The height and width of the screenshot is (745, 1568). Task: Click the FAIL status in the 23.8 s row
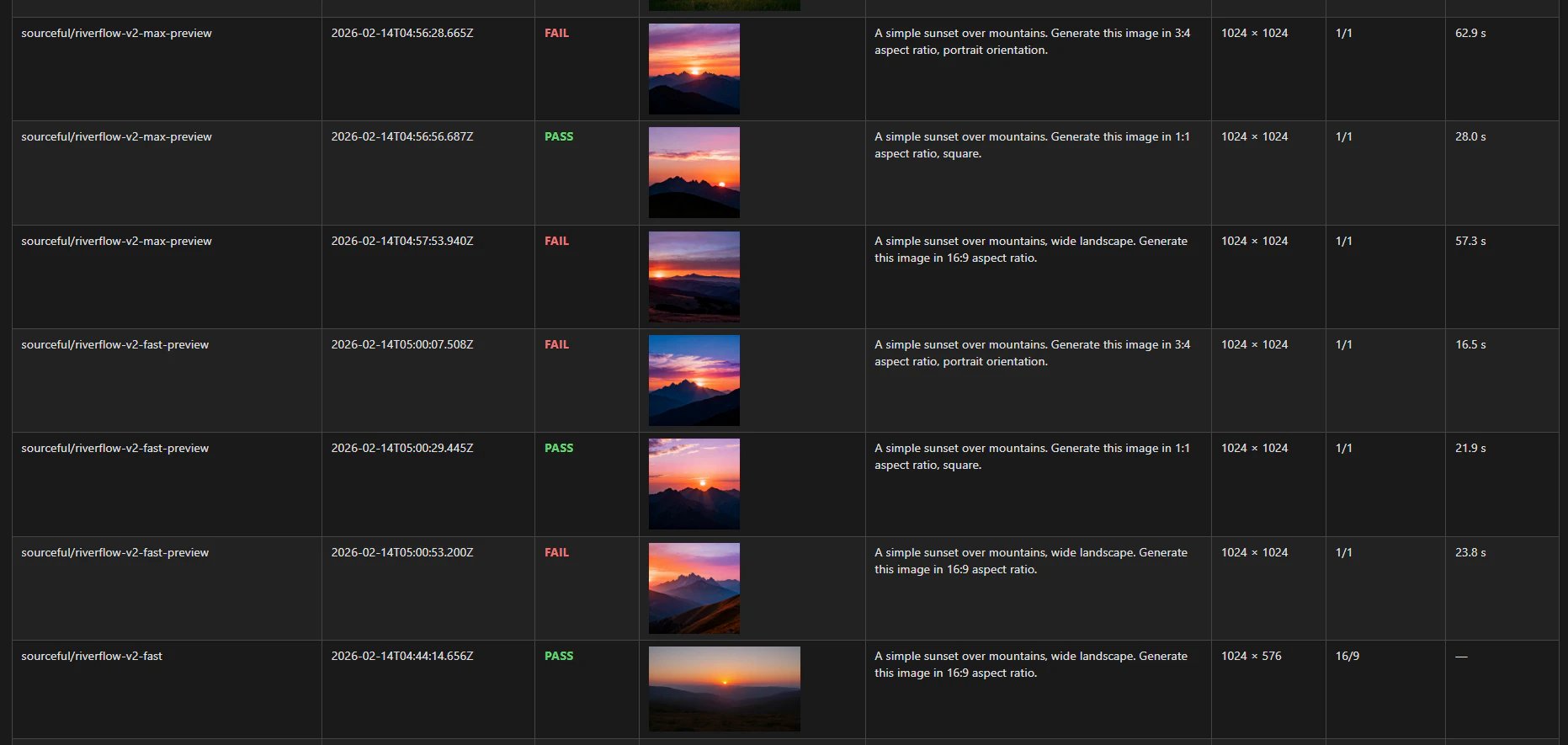coord(556,552)
